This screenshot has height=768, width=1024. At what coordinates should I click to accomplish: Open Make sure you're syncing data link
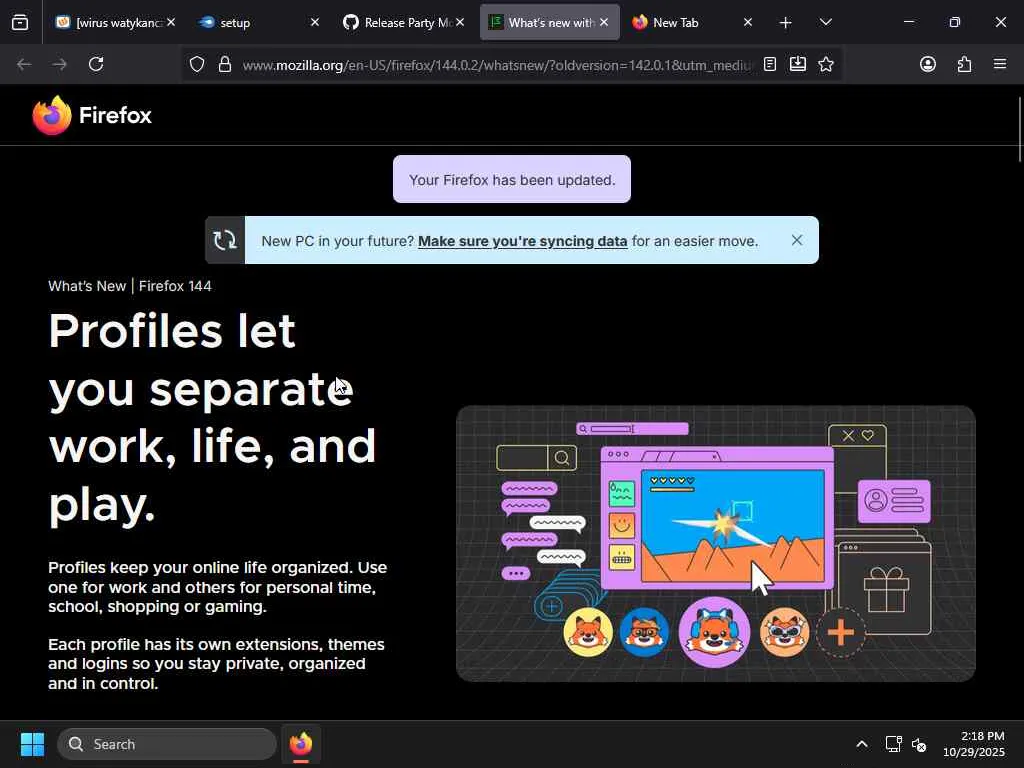coord(522,241)
